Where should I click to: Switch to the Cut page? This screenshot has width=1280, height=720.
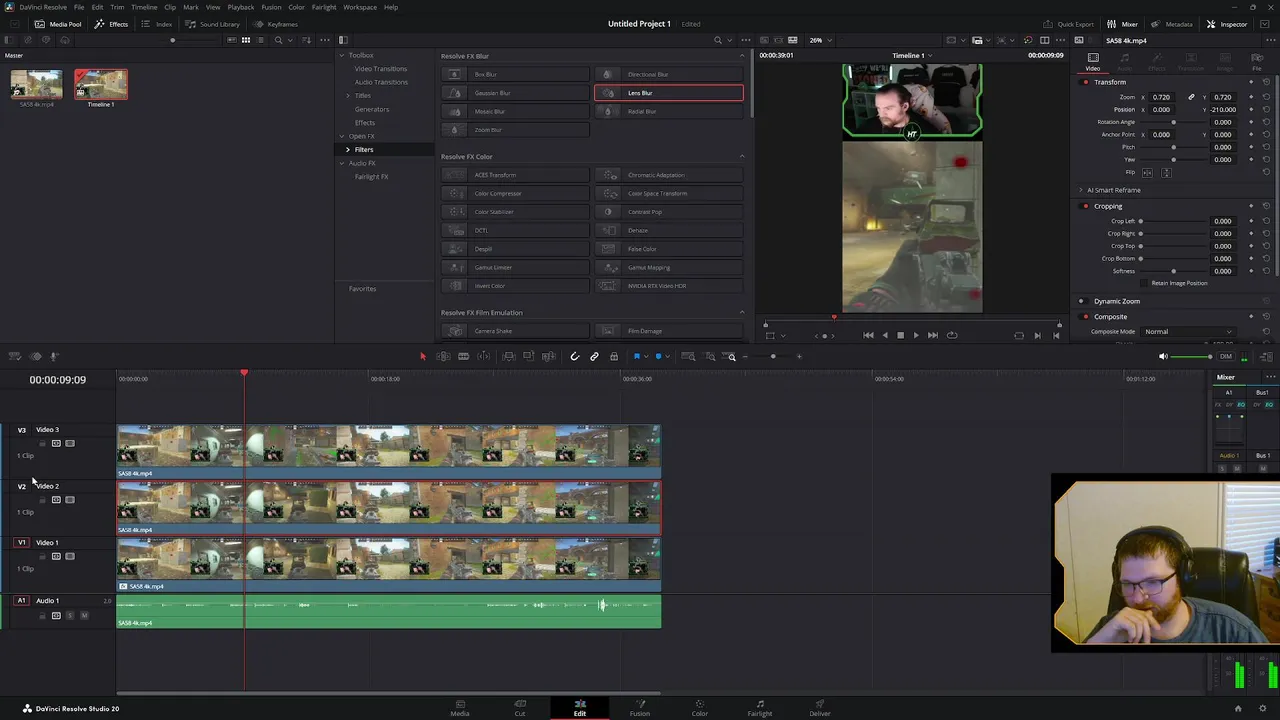click(519, 708)
